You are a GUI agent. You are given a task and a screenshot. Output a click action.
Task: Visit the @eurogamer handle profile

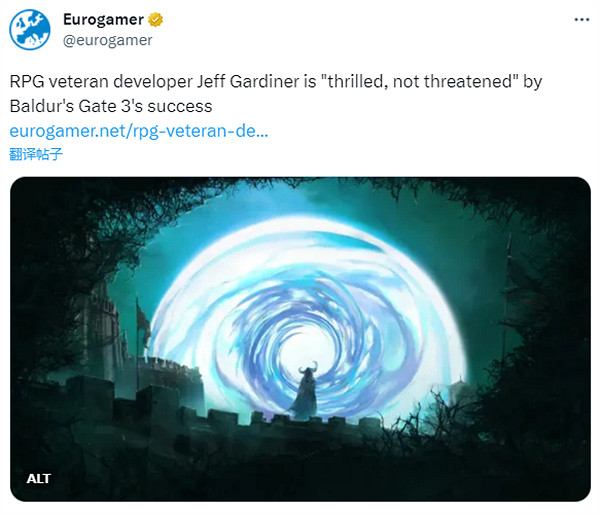click(108, 40)
